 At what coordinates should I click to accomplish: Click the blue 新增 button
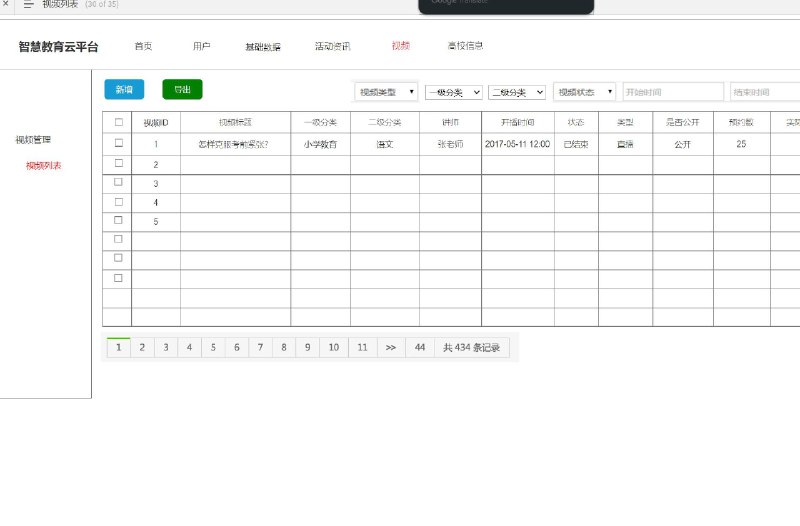124,89
